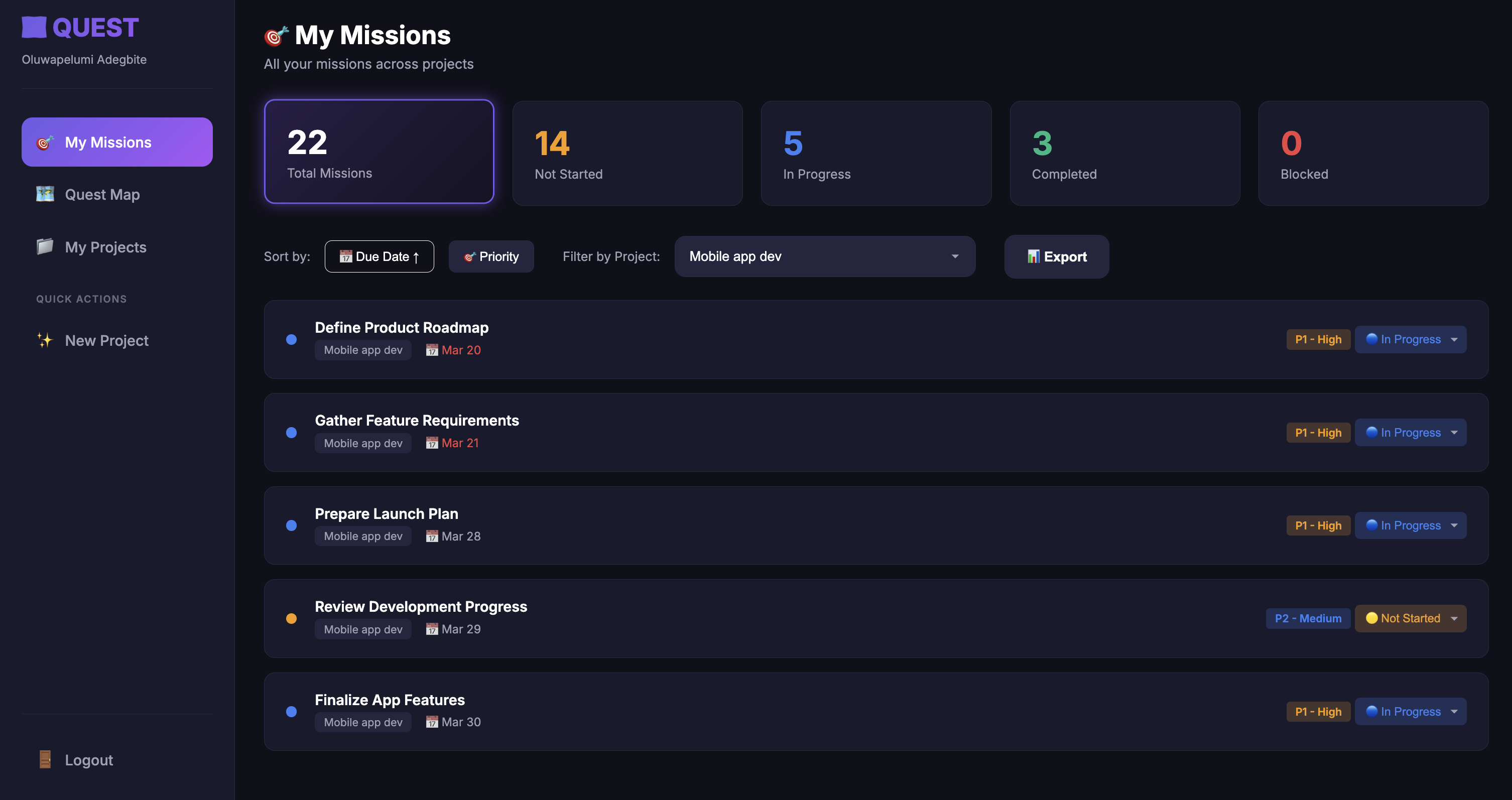Viewport: 1512px width, 800px height.
Task: Click the Logout door icon
Action: (46, 759)
